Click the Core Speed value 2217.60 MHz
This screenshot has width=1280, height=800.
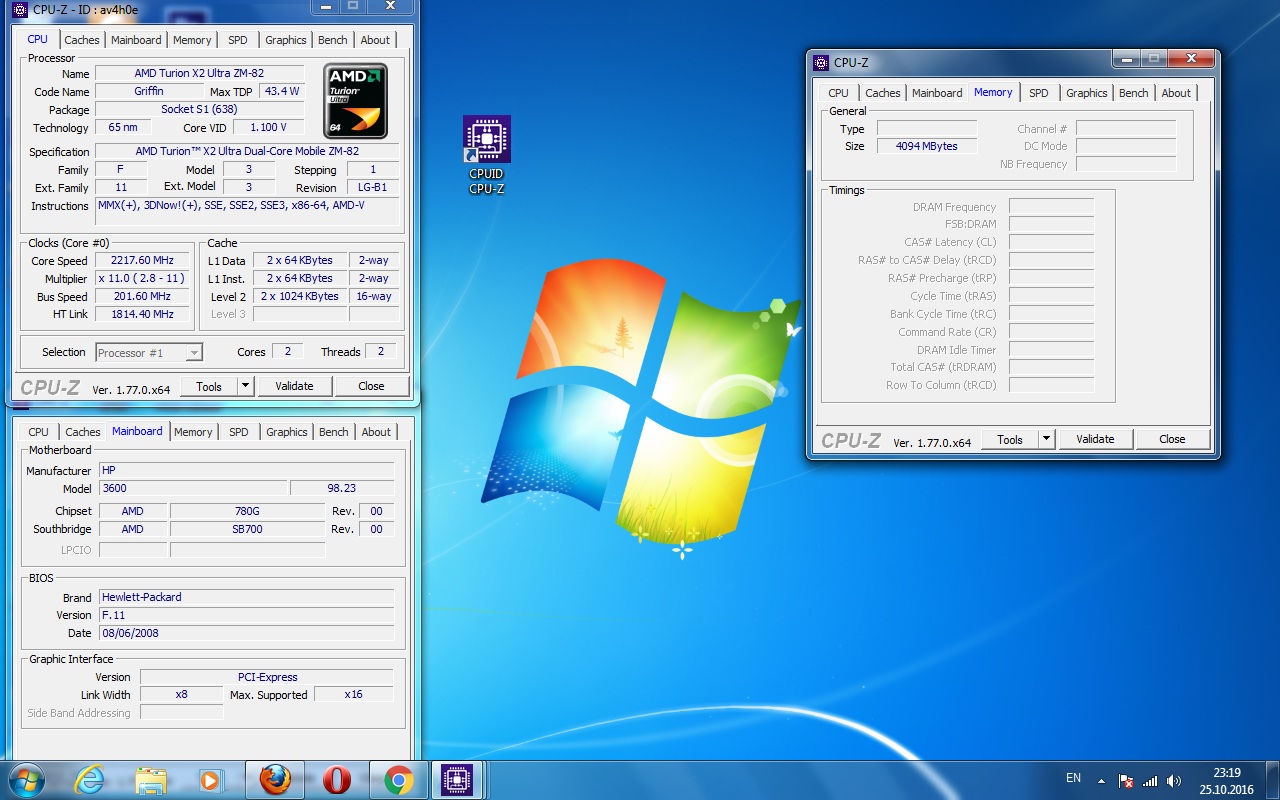[142, 260]
